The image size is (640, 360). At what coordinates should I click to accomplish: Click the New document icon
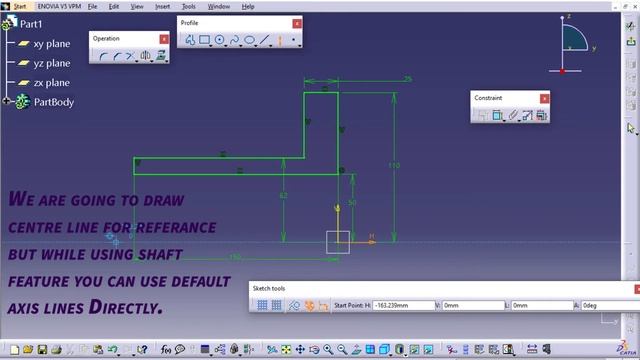(15, 349)
